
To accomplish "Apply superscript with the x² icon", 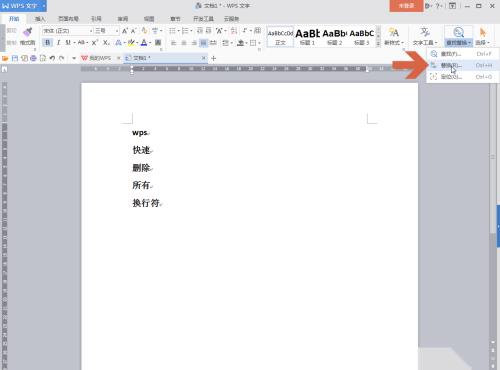I will pos(95,42).
